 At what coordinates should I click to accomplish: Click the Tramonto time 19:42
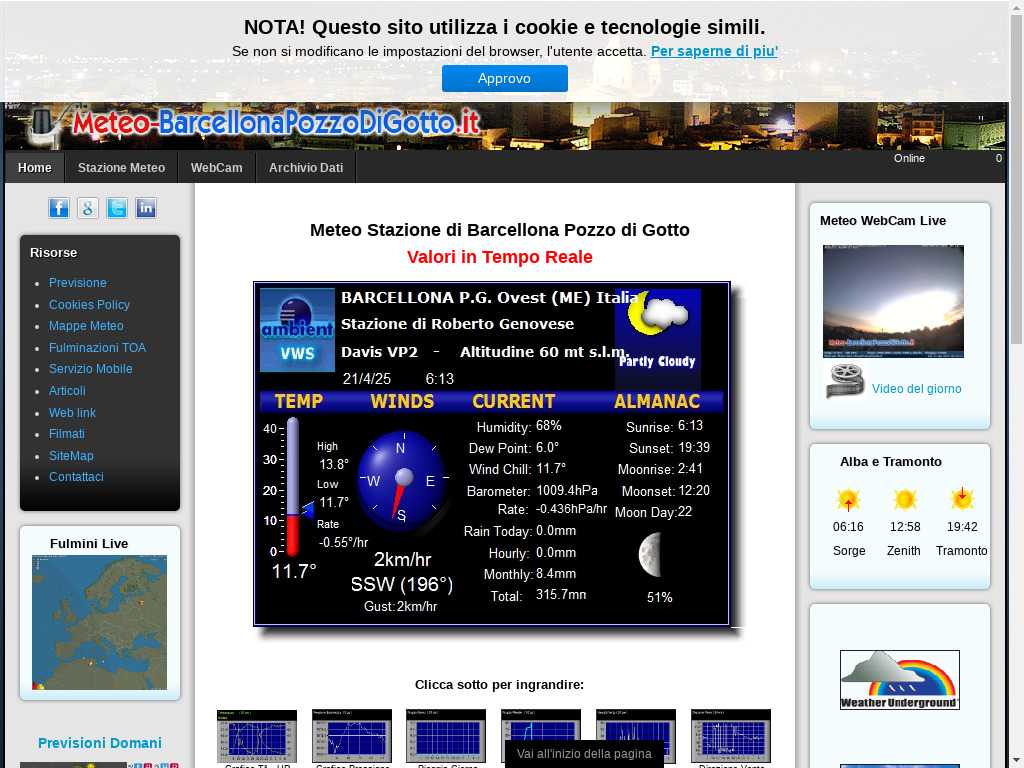pyautogui.click(x=963, y=527)
